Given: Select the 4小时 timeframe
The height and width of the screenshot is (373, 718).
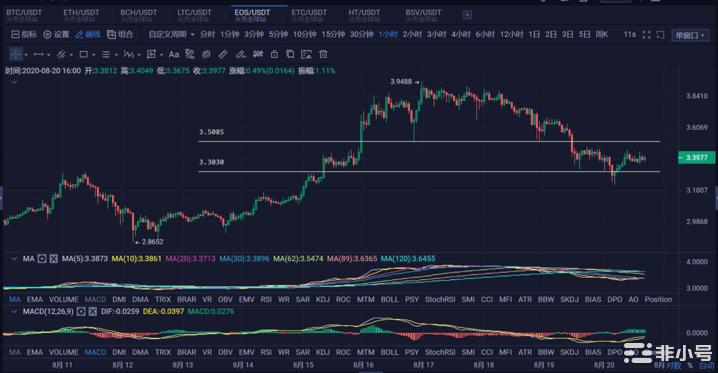Looking at the screenshot, I should pos(461,34).
